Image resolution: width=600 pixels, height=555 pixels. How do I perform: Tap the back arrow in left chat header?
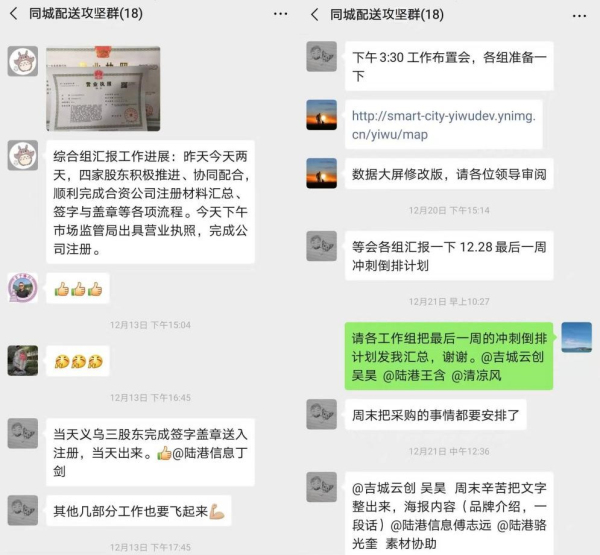click(x=14, y=14)
